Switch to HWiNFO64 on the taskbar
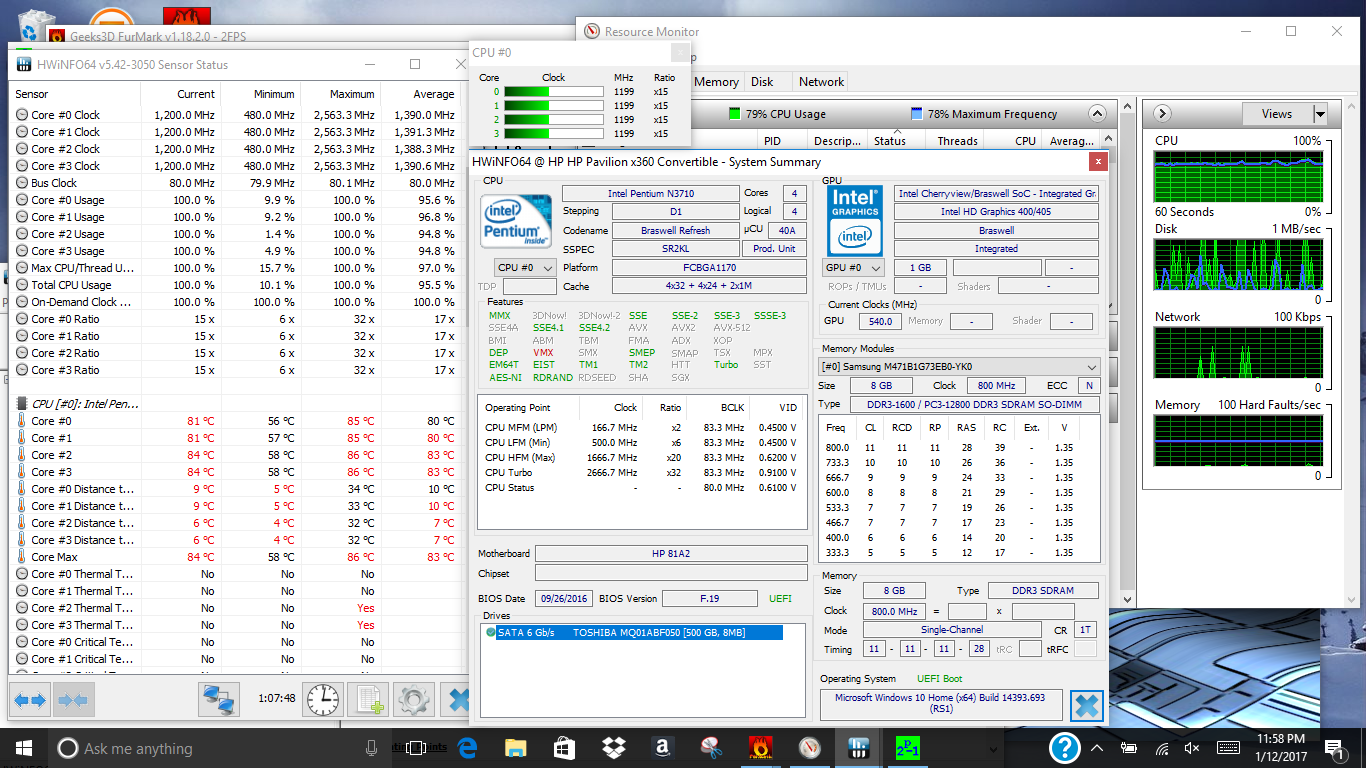This screenshot has height=768, width=1366. (858, 747)
